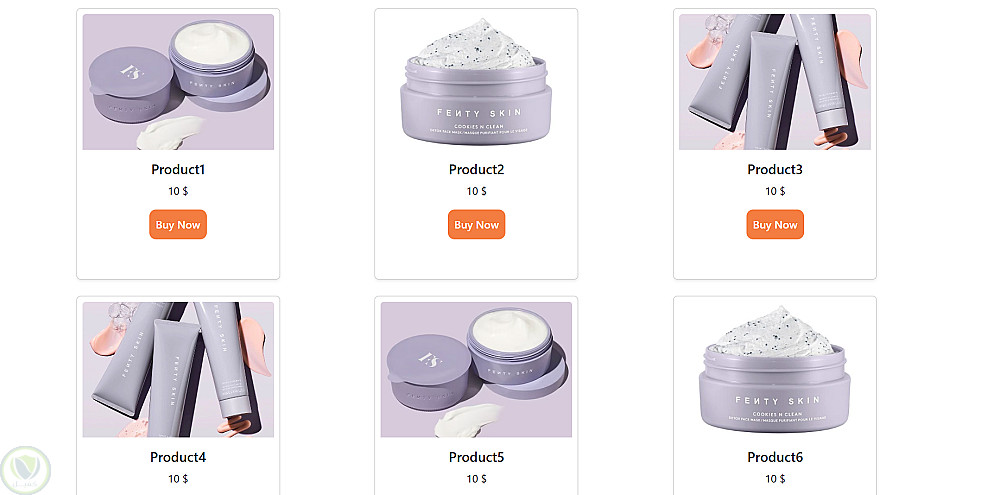
Task: Select the Product1 title
Action: (x=178, y=170)
